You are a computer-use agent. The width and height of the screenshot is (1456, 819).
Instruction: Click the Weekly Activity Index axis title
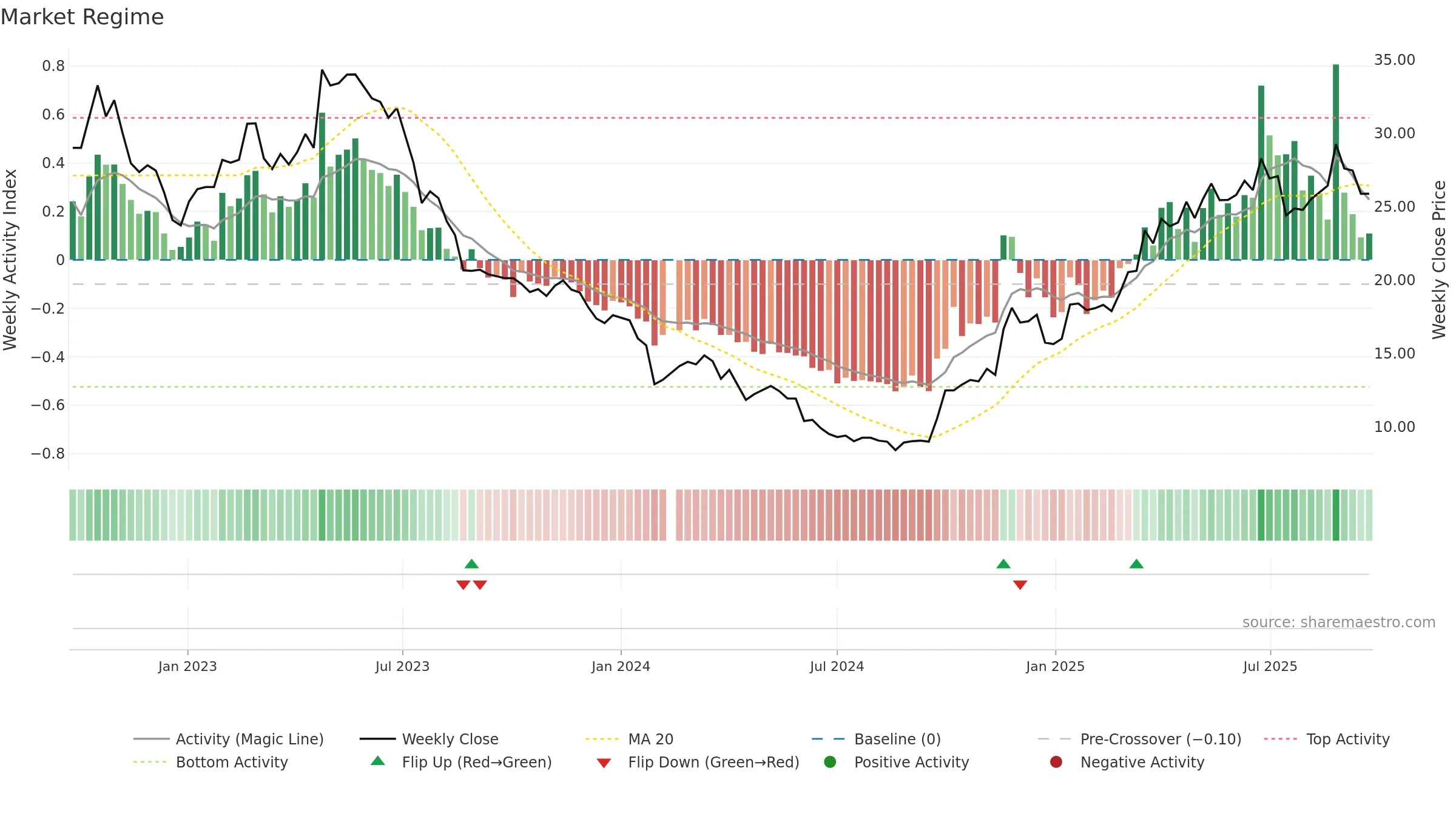click(x=10, y=260)
